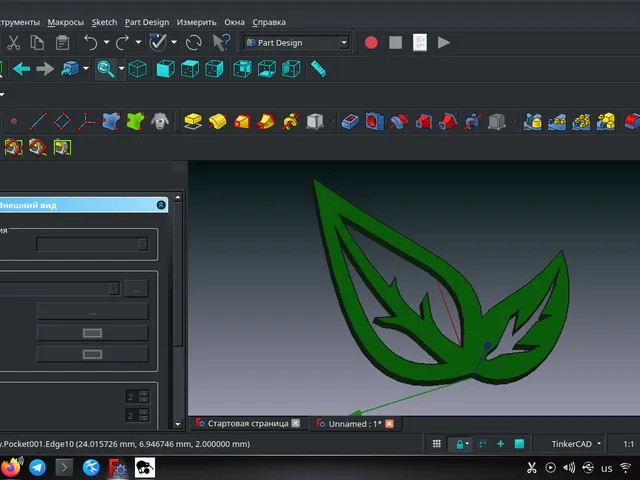
Task: Open the Измерить menu
Action: coord(196,22)
